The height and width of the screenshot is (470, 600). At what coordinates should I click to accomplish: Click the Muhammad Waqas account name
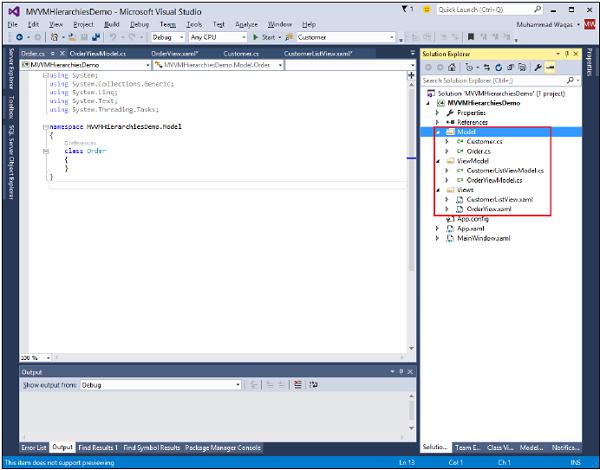click(545, 25)
